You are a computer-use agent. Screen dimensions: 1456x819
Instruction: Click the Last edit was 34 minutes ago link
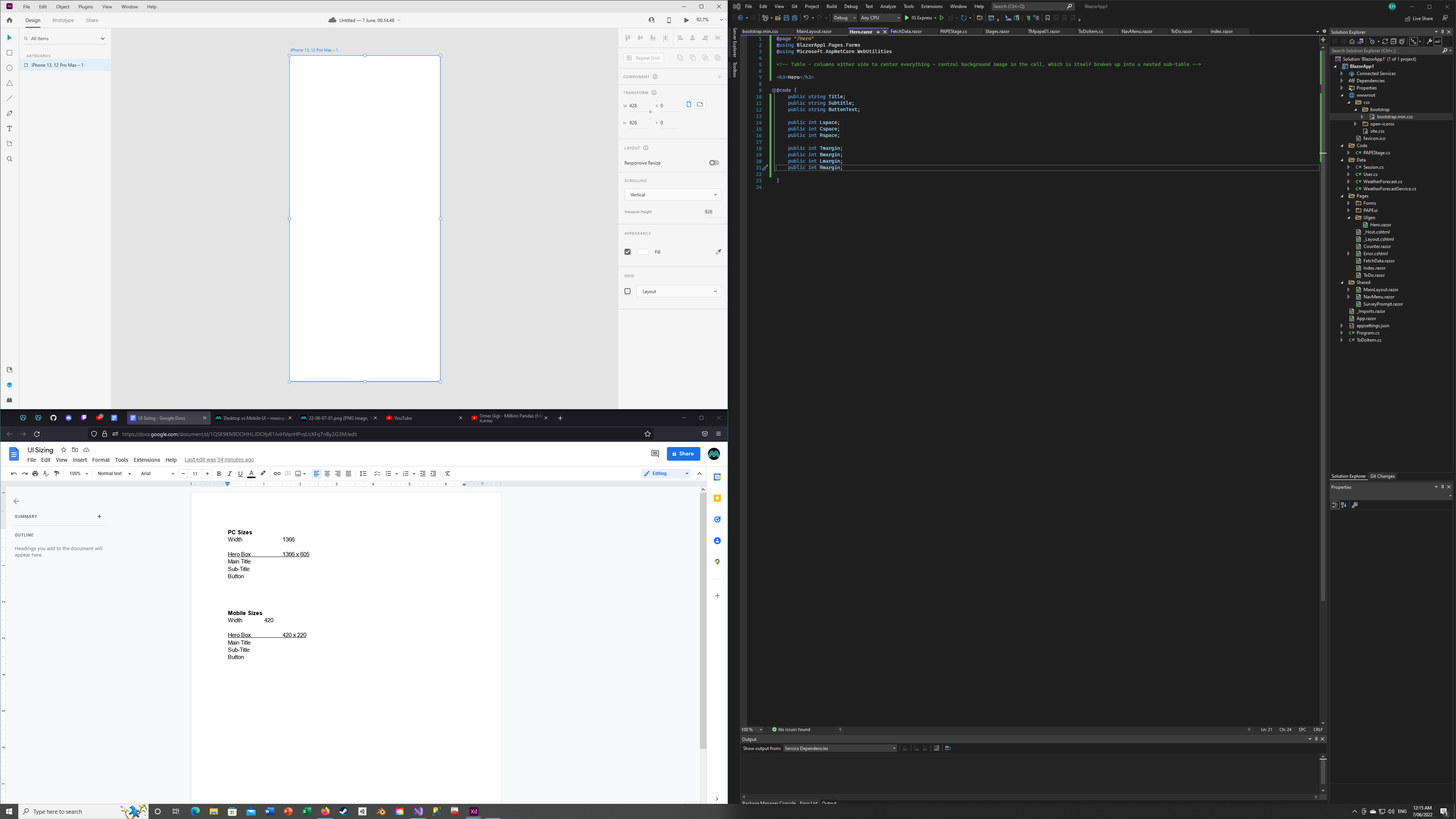pos(219,460)
